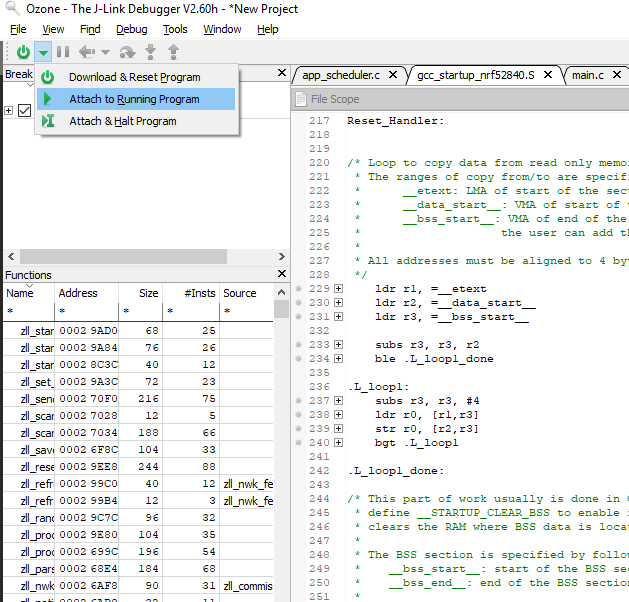The image size is (629, 602).
Task: Close the Breakpoints panel
Action: click(x=282, y=73)
